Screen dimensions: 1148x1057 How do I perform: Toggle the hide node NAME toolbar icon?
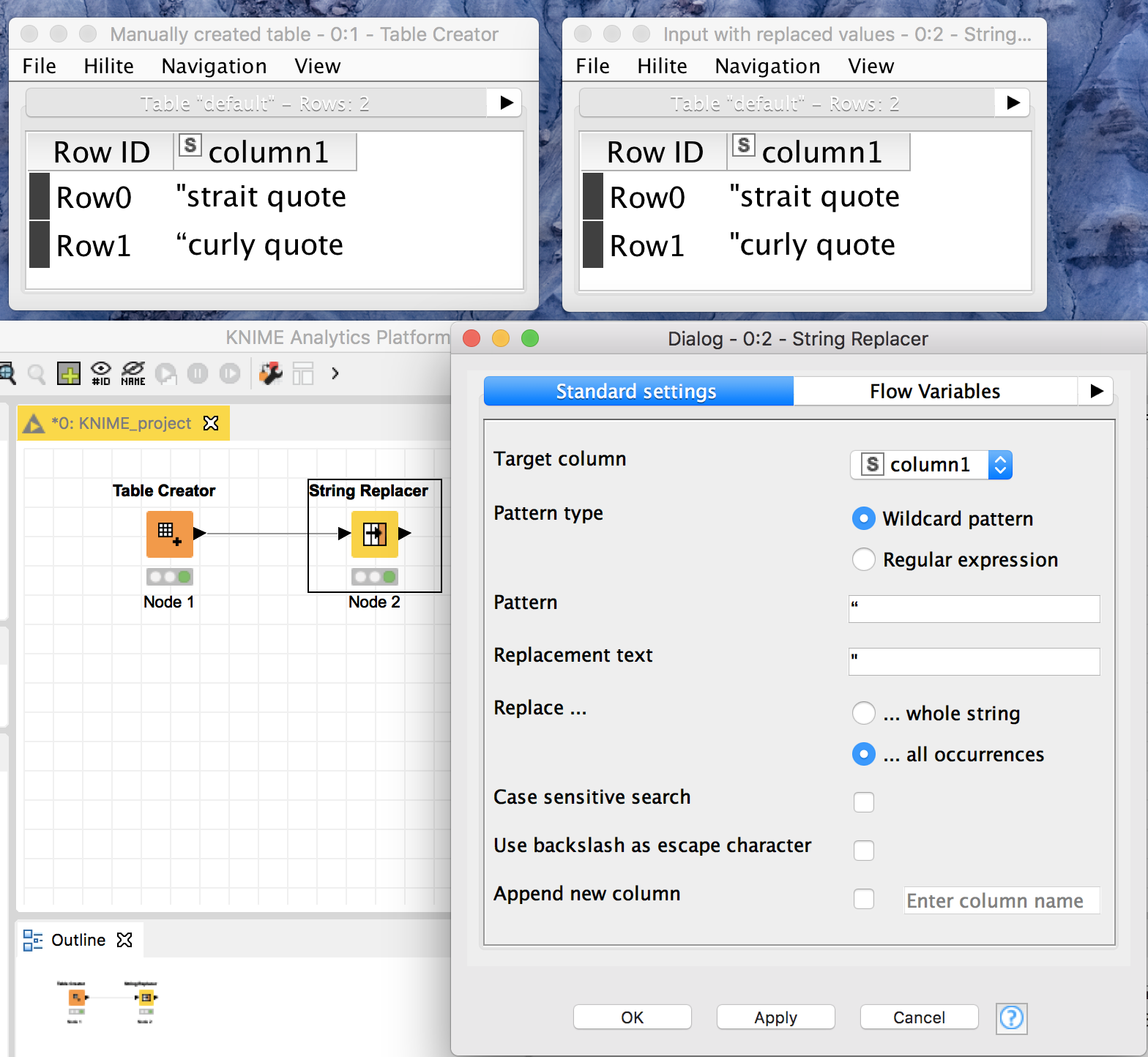(133, 374)
